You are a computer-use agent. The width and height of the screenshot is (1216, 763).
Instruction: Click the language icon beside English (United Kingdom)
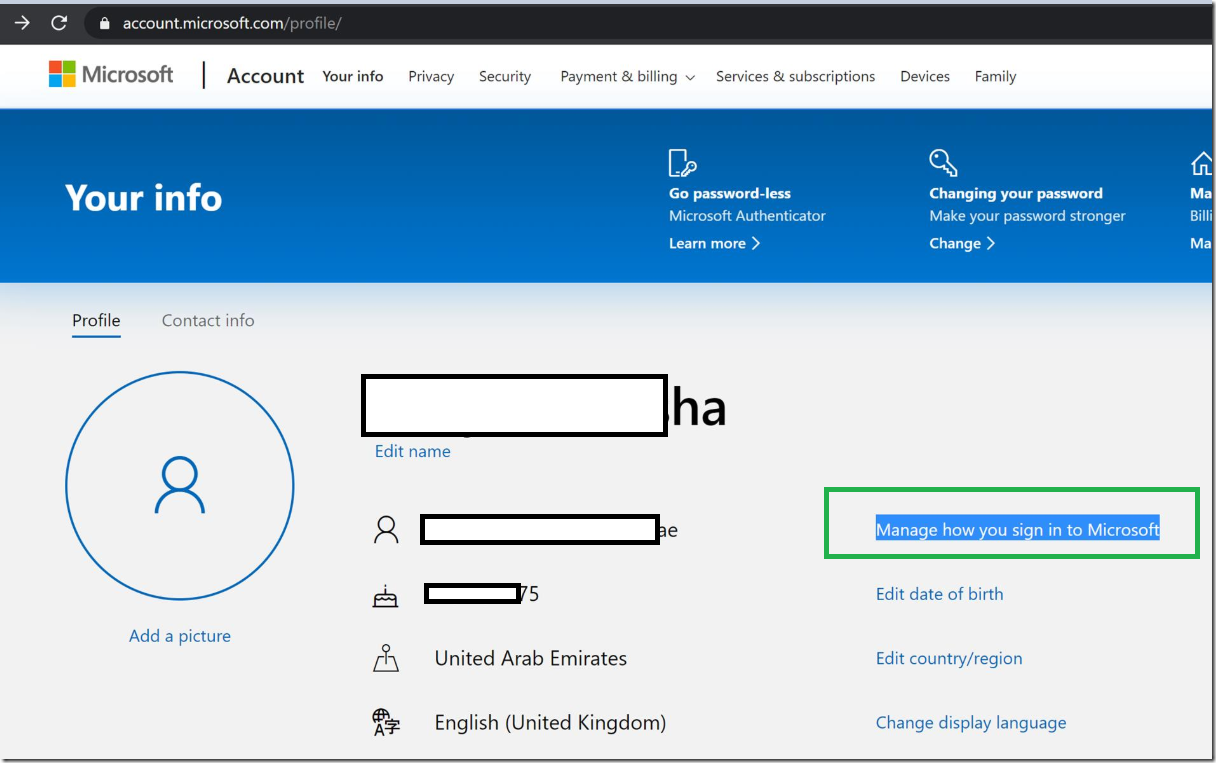pos(386,722)
